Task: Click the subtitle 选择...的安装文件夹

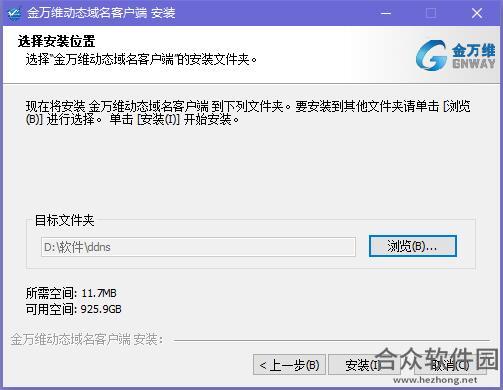Action: point(141,60)
